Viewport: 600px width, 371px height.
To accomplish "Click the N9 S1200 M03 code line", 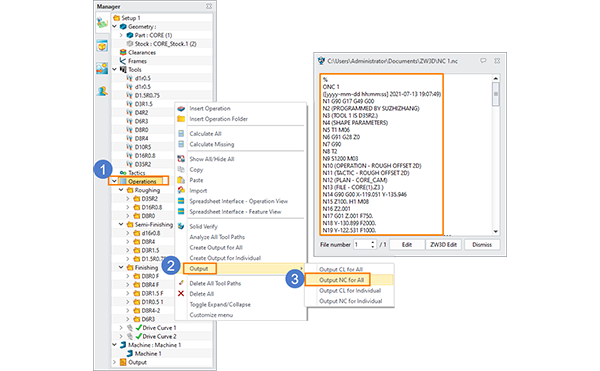I will (340, 159).
